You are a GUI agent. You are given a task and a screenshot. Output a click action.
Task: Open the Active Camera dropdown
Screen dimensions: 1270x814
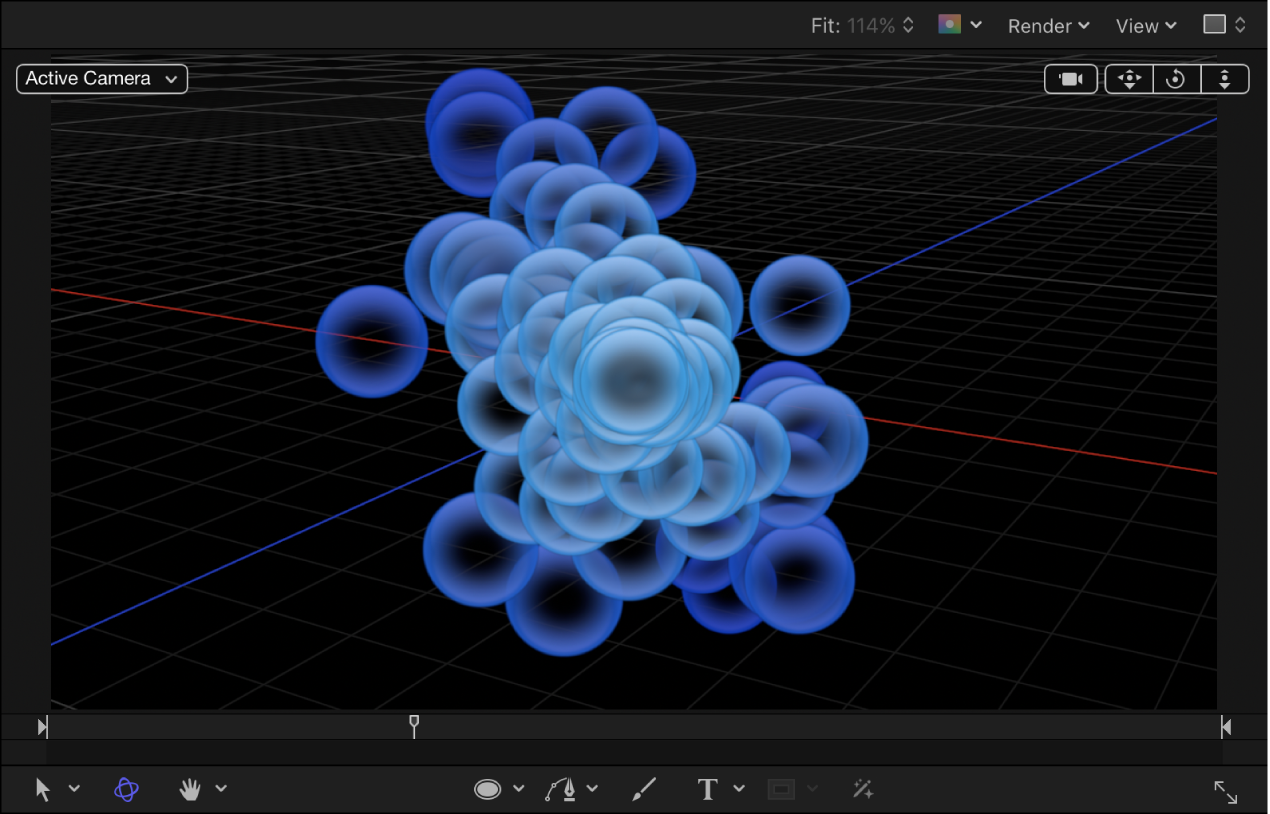click(101, 78)
